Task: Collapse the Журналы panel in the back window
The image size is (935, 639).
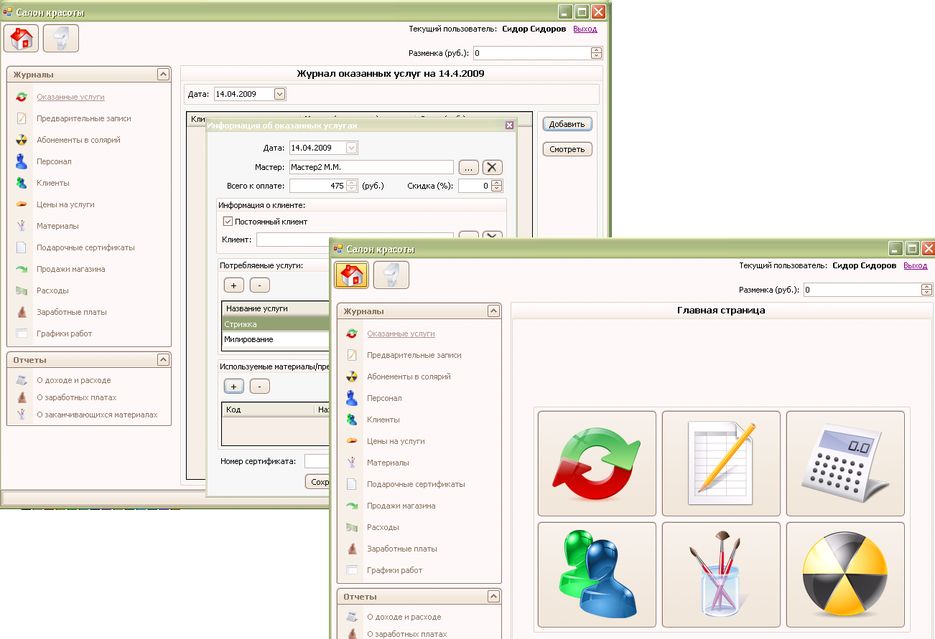Action: pyautogui.click(x=163, y=75)
